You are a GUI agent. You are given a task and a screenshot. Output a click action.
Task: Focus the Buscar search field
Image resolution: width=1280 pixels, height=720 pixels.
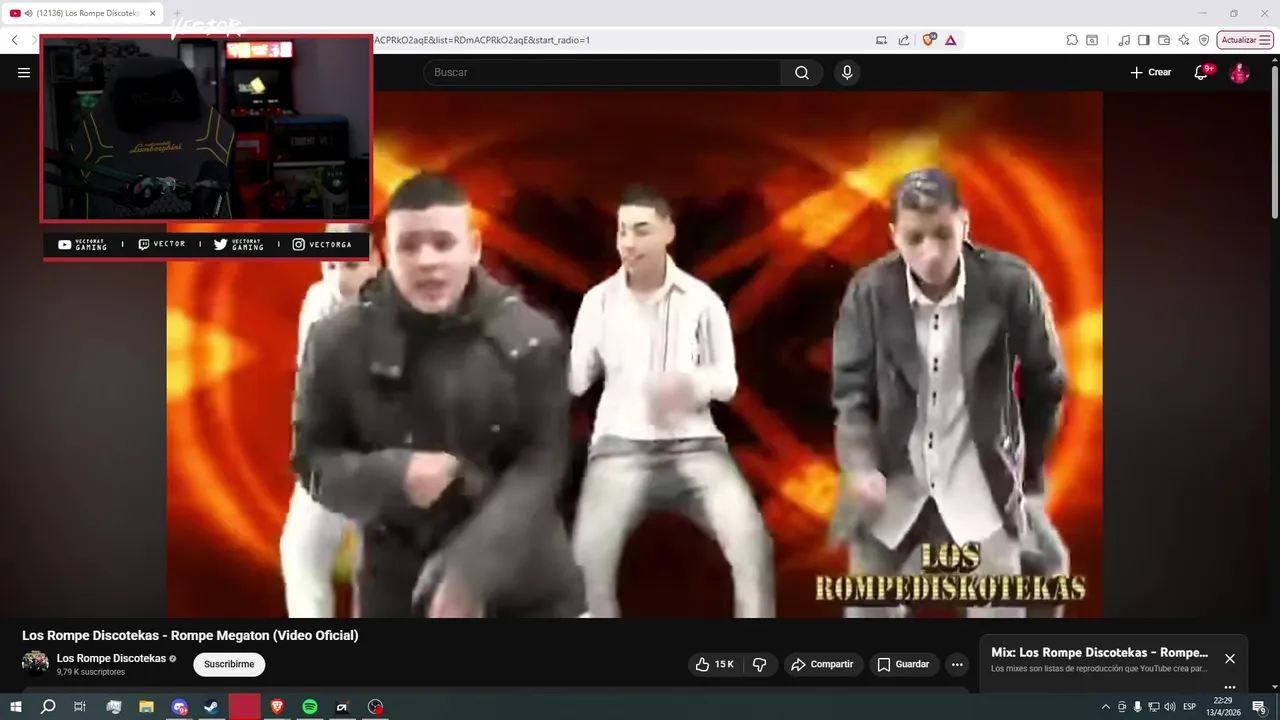603,72
